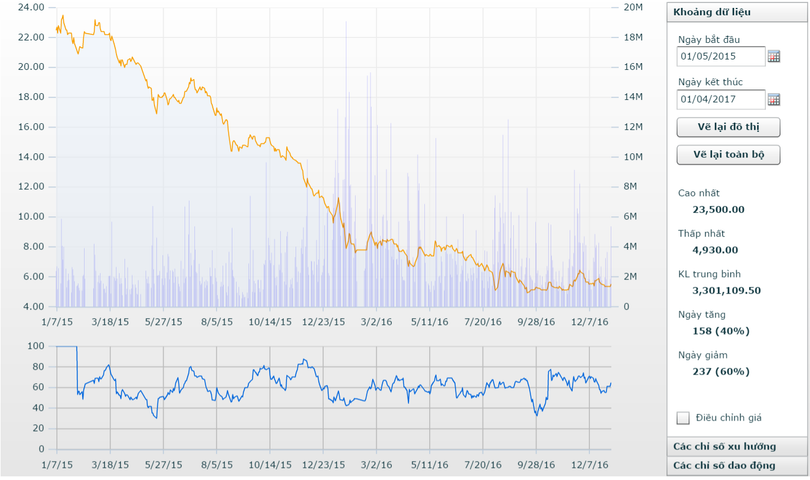Click the 10/14/15 date on the oscillator chart axis
This screenshot has height=480, width=810.
pos(270,464)
